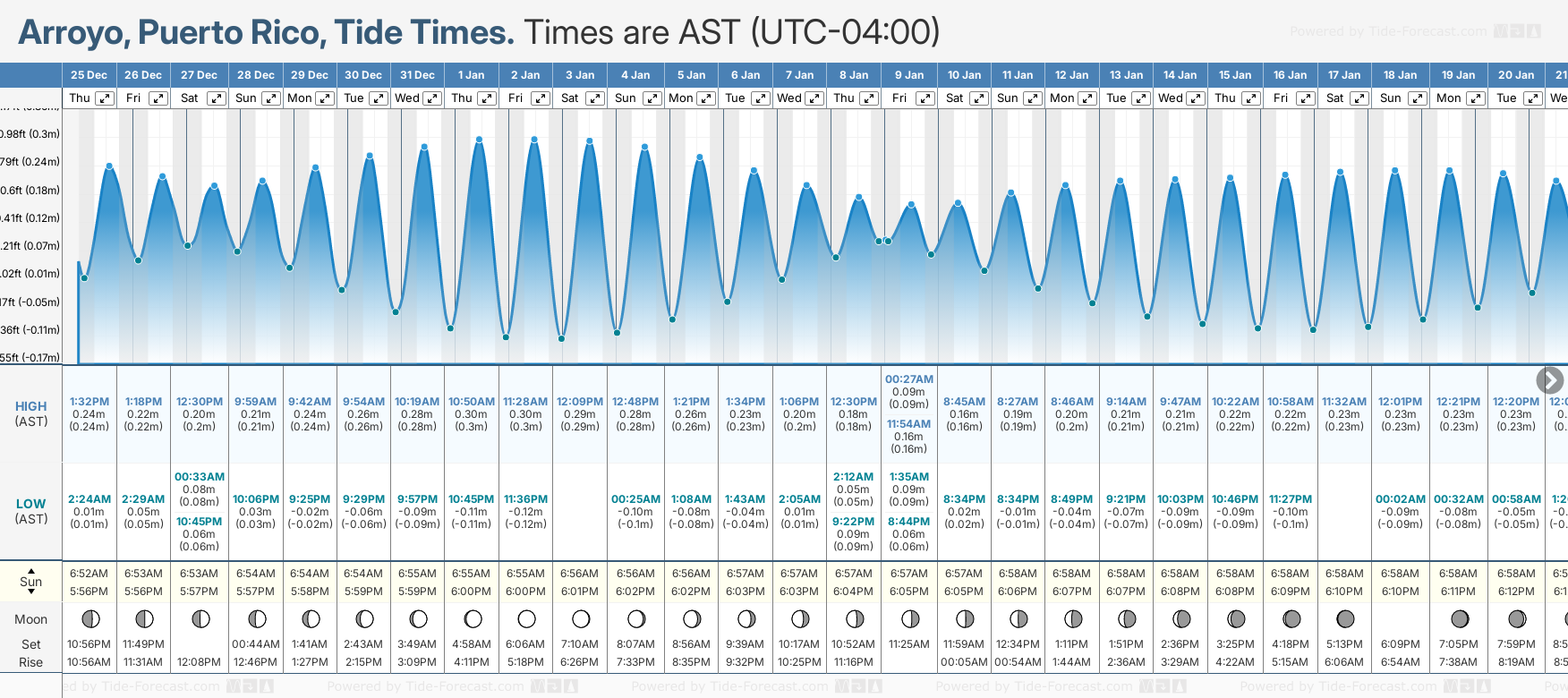
Task: Click the full moon icon under 3 Jan
Action: pyautogui.click(x=581, y=618)
